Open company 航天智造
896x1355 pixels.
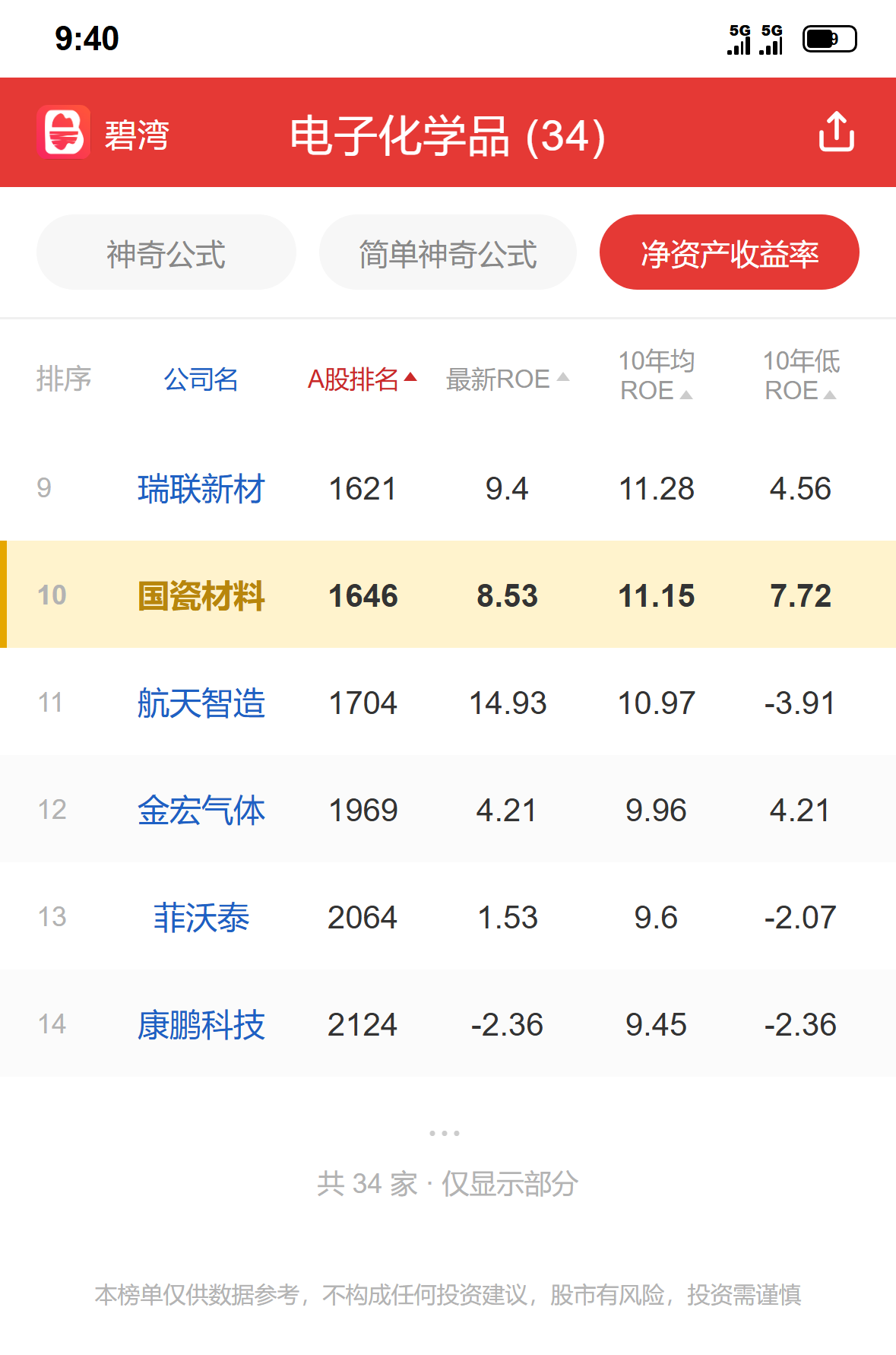201,703
